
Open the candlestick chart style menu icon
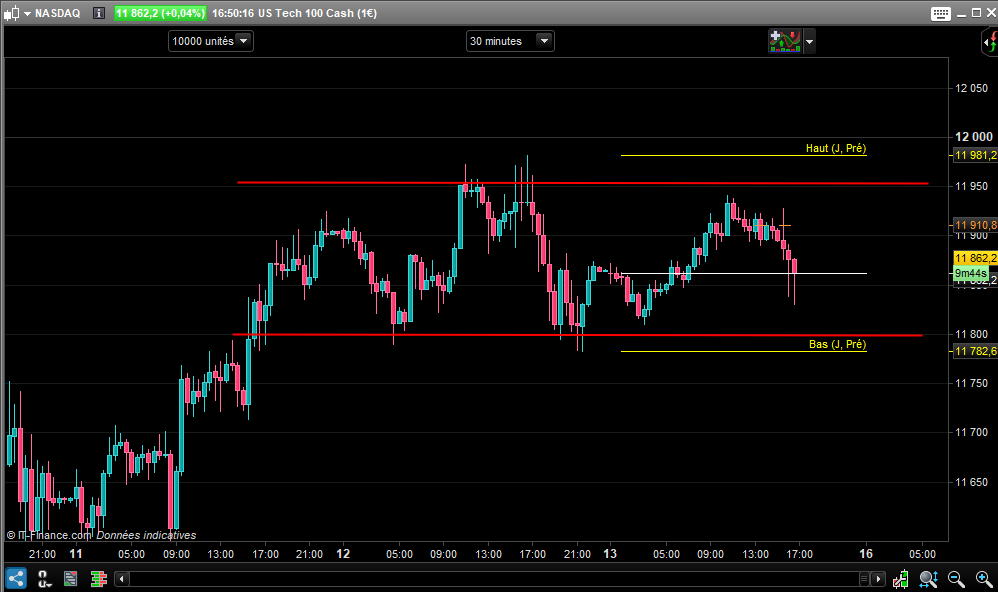point(17,13)
